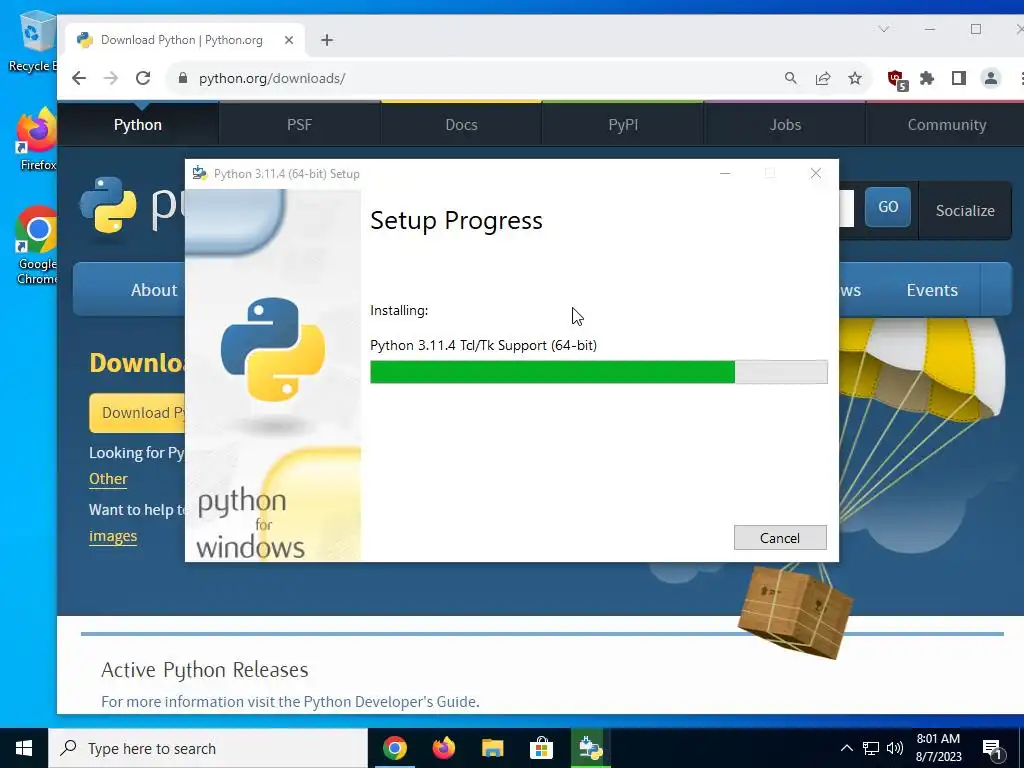Select the Google Chrome desktop shortcut
Viewport: 1024px width, 768px height.
tap(37, 245)
